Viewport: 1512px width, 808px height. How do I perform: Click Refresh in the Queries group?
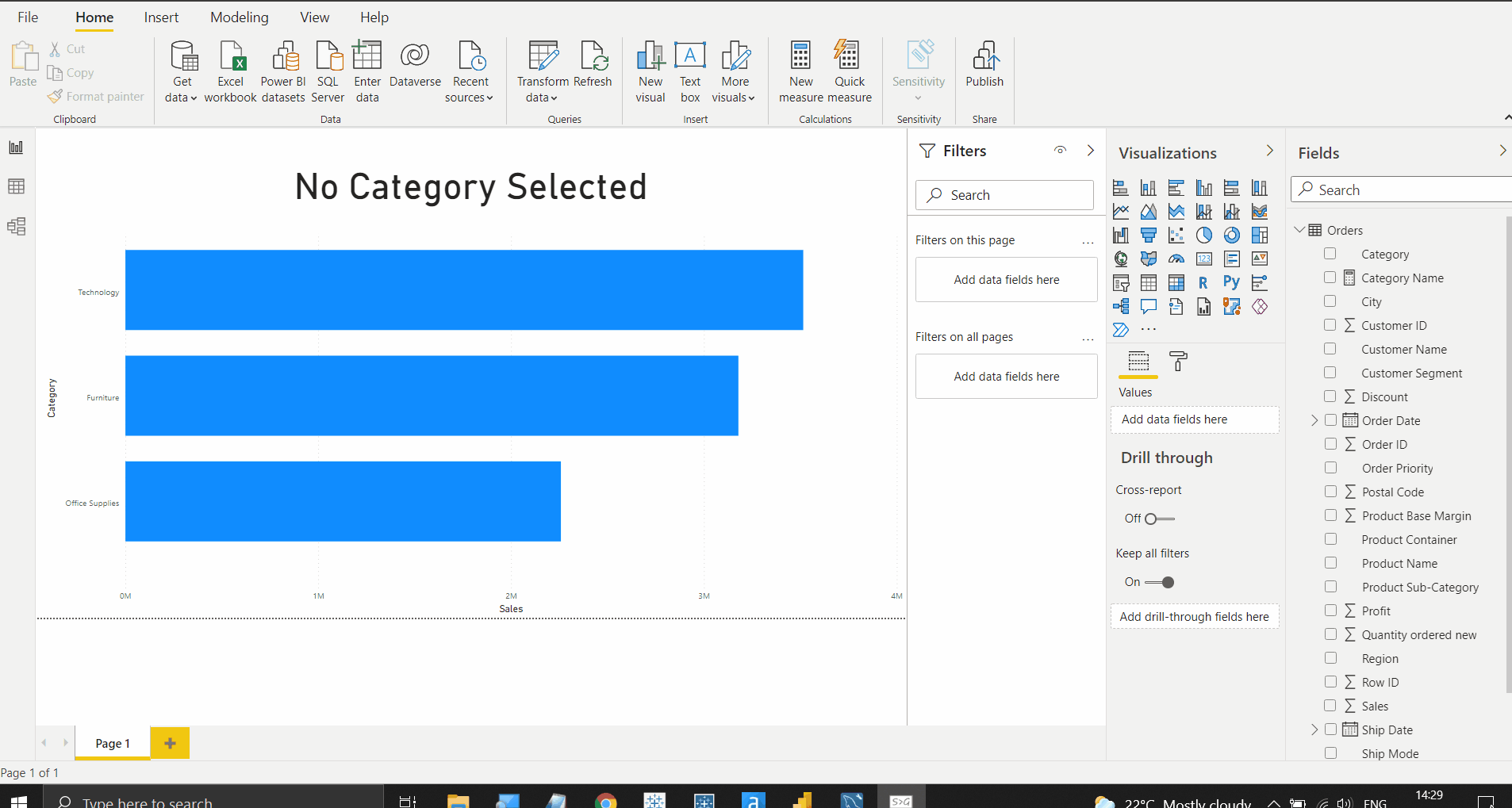click(593, 65)
